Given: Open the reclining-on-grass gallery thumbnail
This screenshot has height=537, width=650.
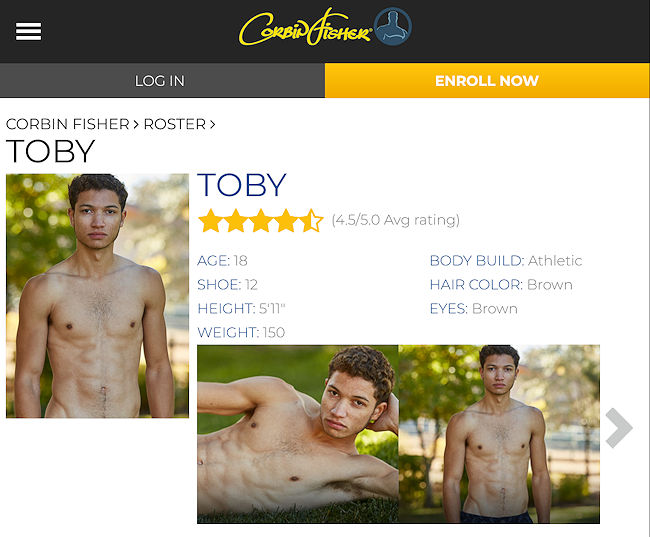Looking at the screenshot, I should tap(298, 434).
